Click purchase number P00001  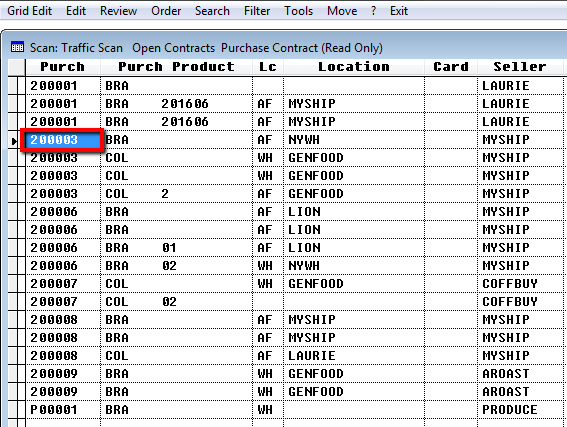point(63,410)
